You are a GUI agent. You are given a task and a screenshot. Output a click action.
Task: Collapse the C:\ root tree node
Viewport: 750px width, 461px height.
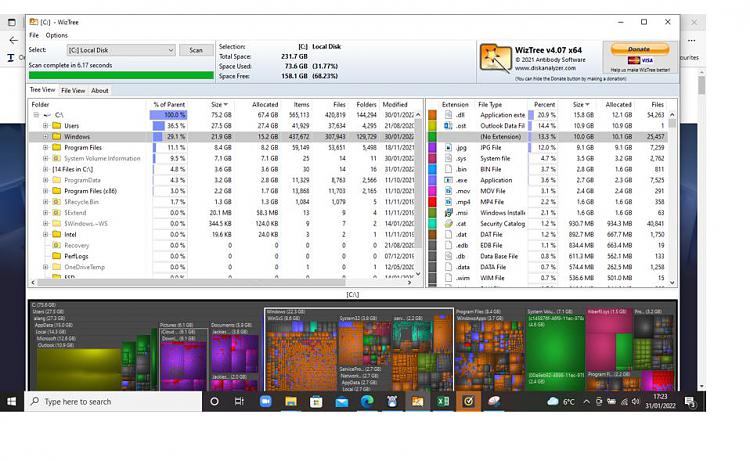click(36, 115)
